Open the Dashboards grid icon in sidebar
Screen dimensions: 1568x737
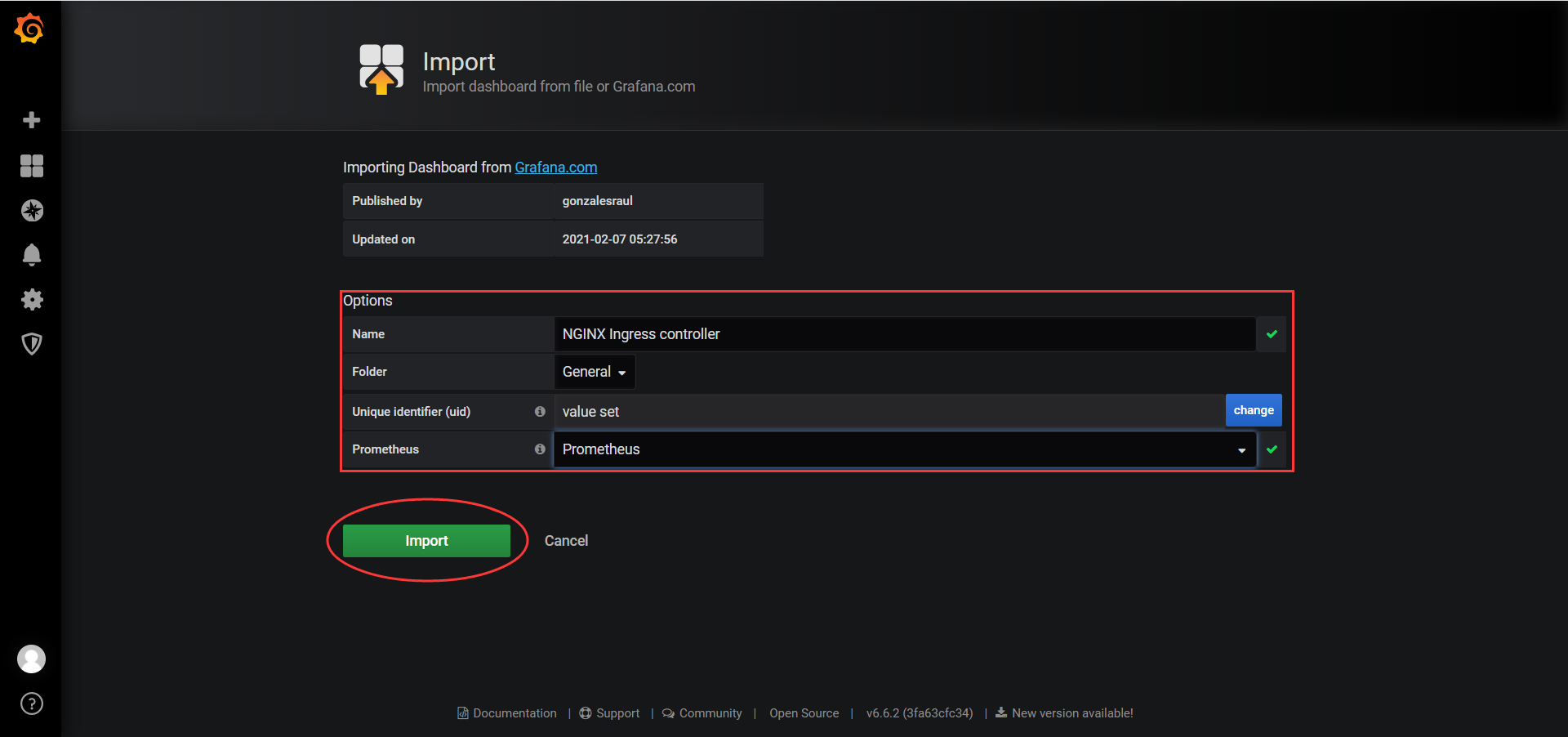(32, 166)
